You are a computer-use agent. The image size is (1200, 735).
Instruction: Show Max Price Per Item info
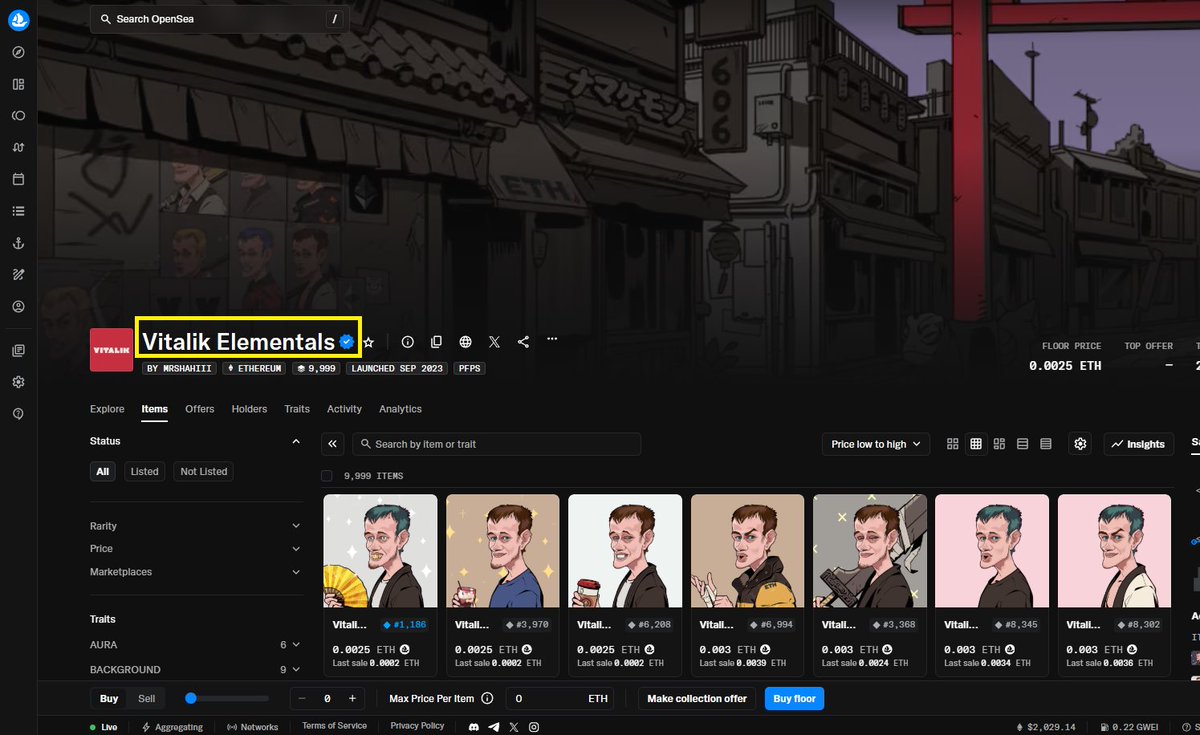[487, 699]
